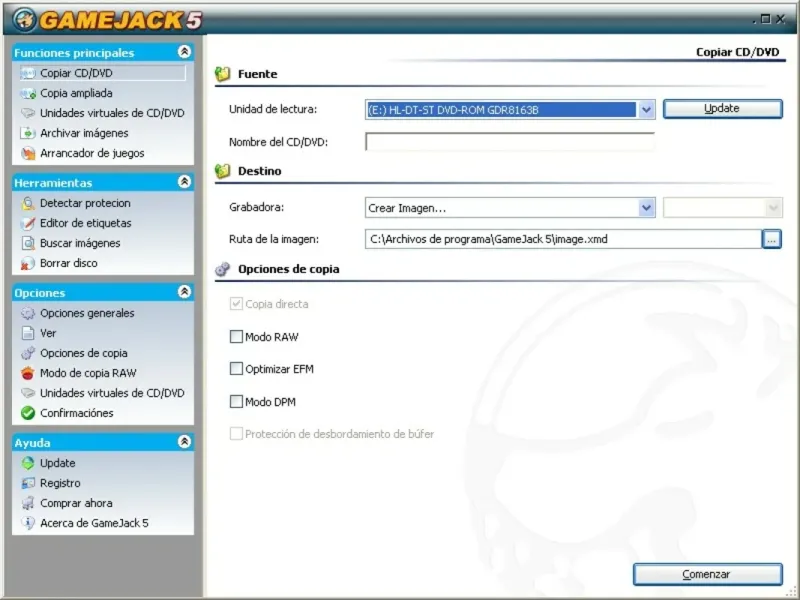800x600 pixels.
Task: Click the Herramientas header title
Action: click(53, 183)
